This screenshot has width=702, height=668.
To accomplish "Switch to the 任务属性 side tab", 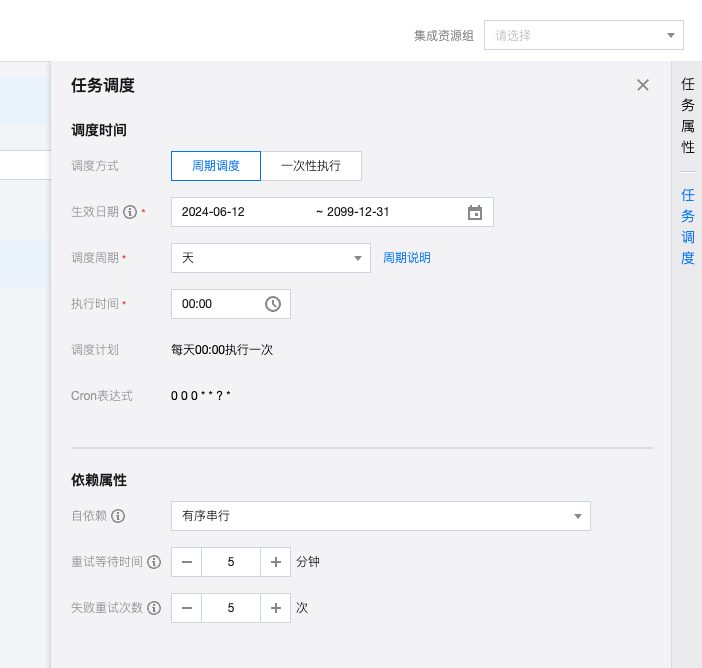I will [688, 116].
